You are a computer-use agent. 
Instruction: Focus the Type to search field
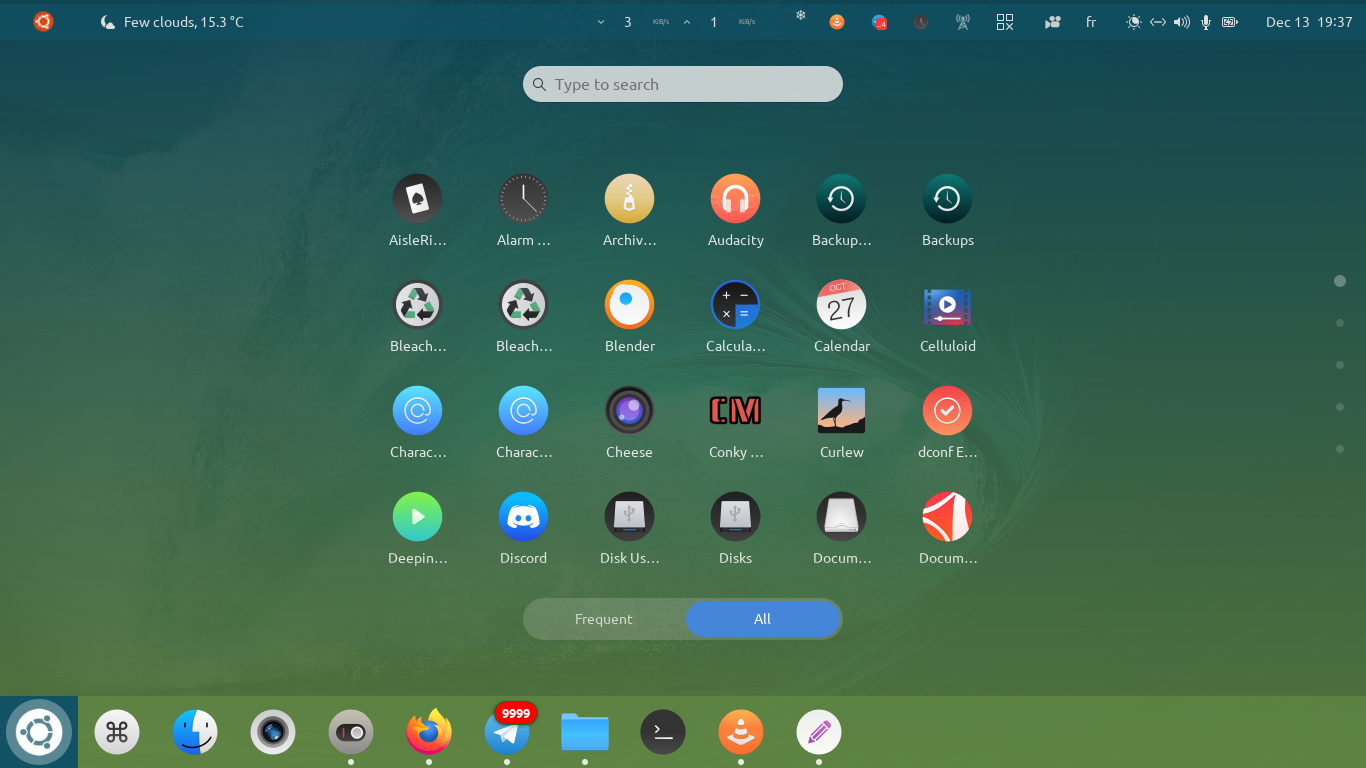click(x=683, y=84)
